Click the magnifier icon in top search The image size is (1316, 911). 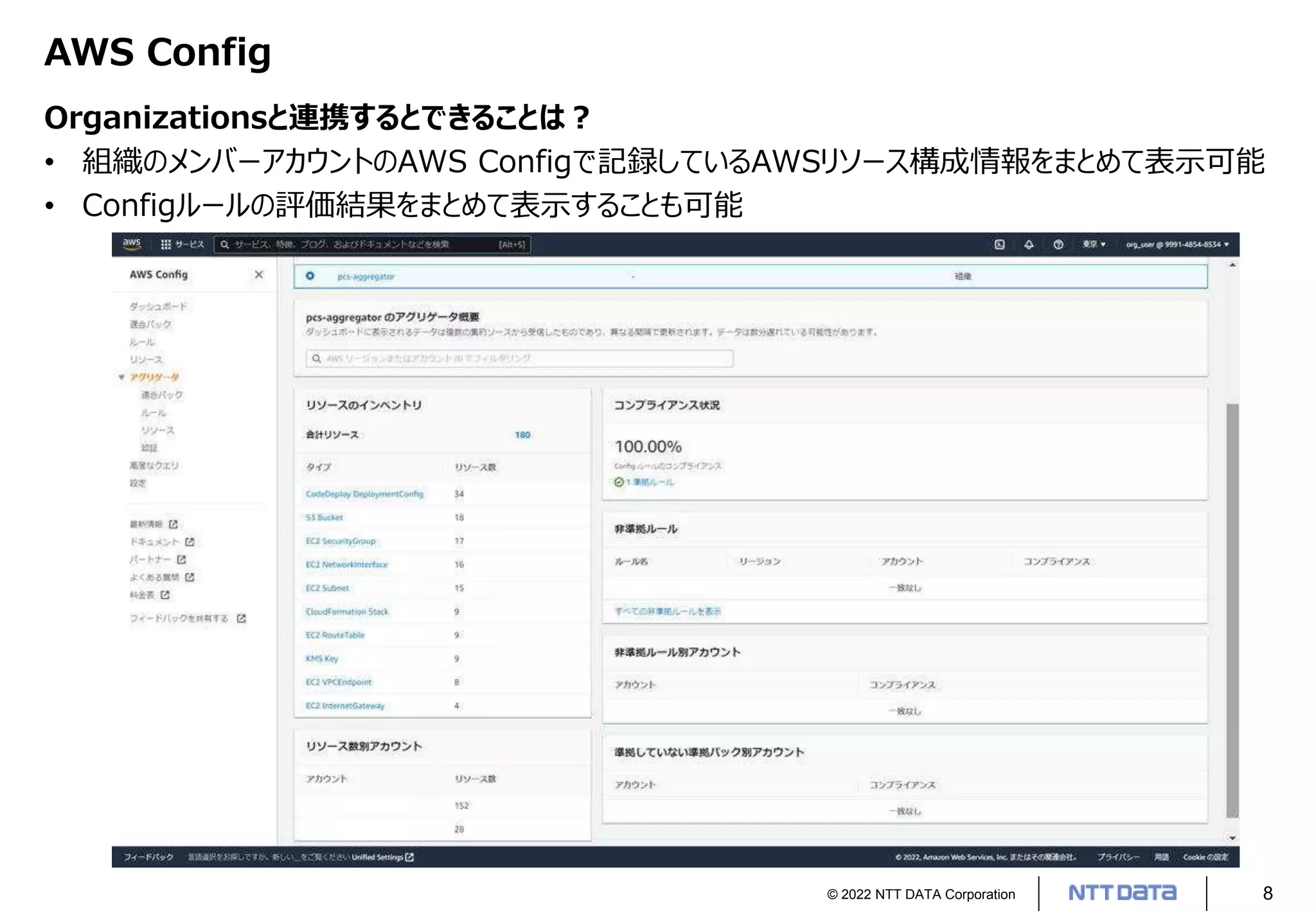(x=224, y=244)
